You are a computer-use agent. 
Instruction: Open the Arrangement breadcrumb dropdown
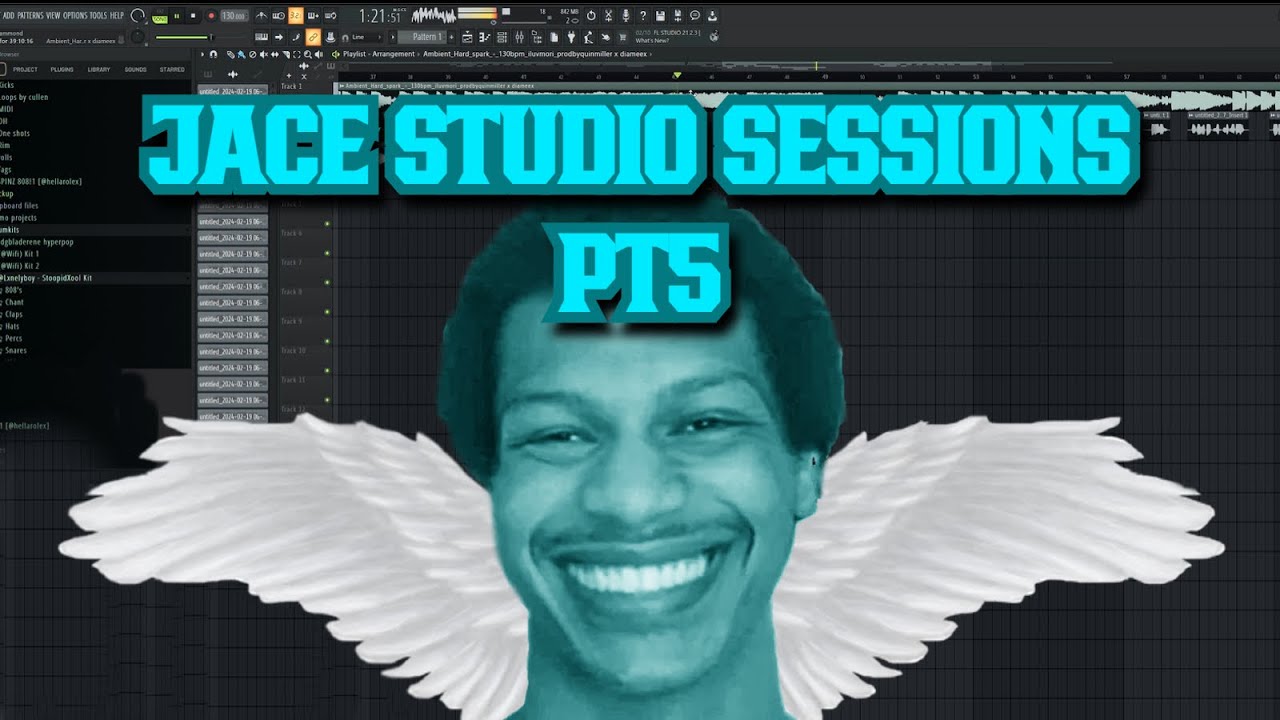tap(396, 54)
